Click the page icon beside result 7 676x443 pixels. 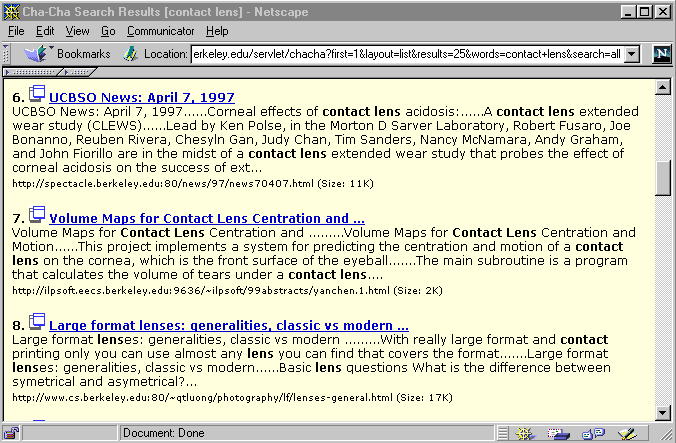tap(37, 215)
